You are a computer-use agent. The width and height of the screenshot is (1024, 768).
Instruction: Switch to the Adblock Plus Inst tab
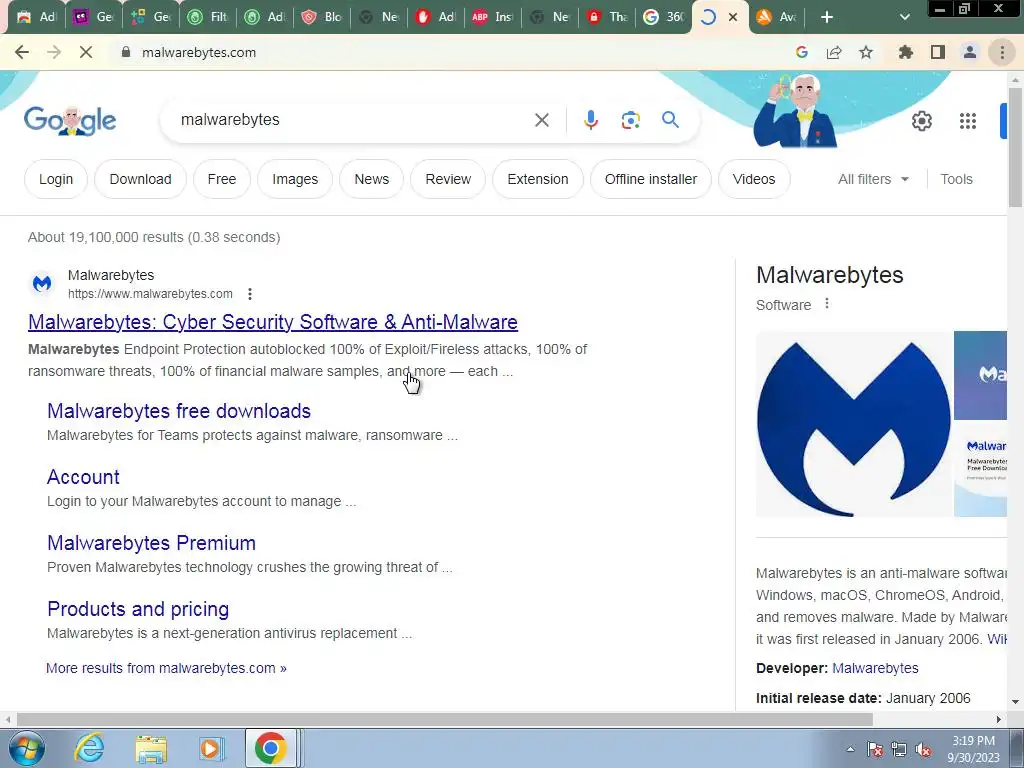pyautogui.click(x=492, y=17)
